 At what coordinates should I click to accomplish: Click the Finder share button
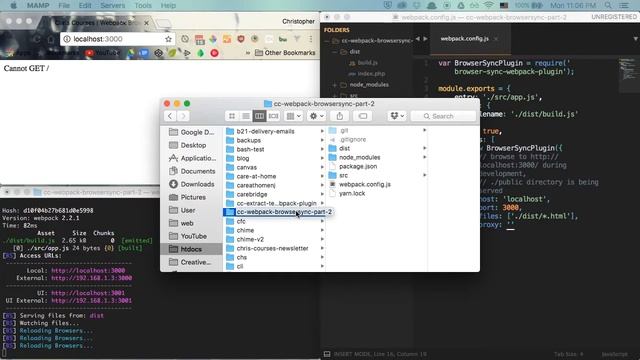point(340,116)
